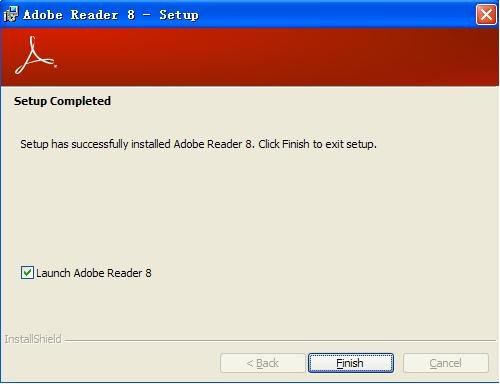This screenshot has width=500, height=384.
Task: Click the word 'Setup' in the title bar
Action: click(x=179, y=15)
